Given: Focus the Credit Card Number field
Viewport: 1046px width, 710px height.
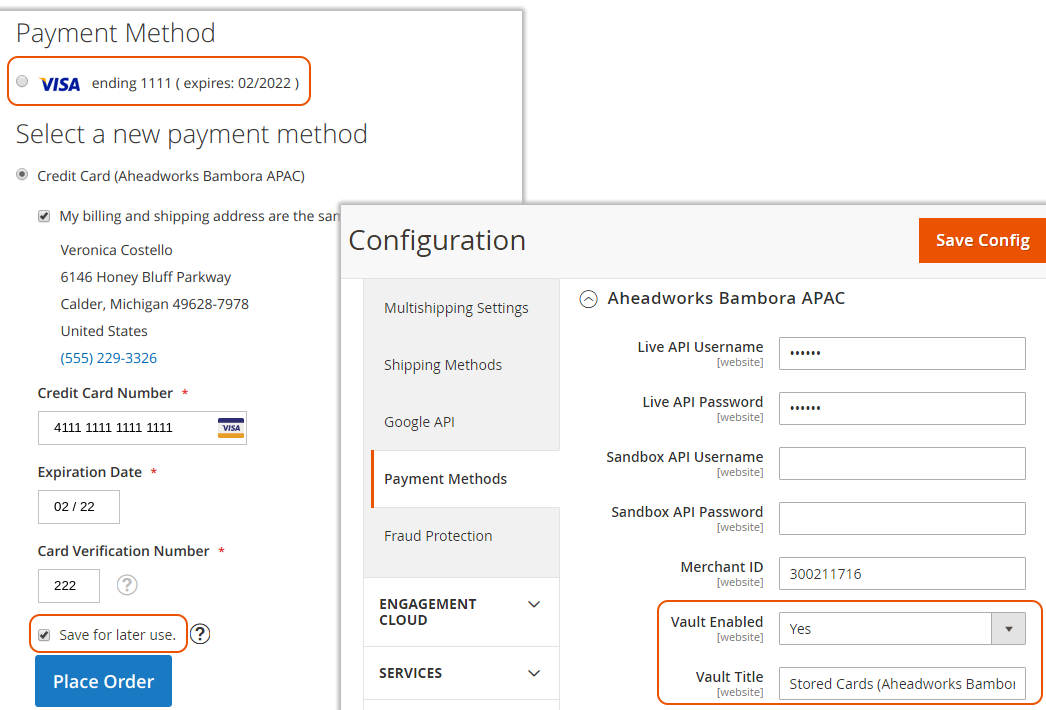Looking at the screenshot, I should point(142,428).
